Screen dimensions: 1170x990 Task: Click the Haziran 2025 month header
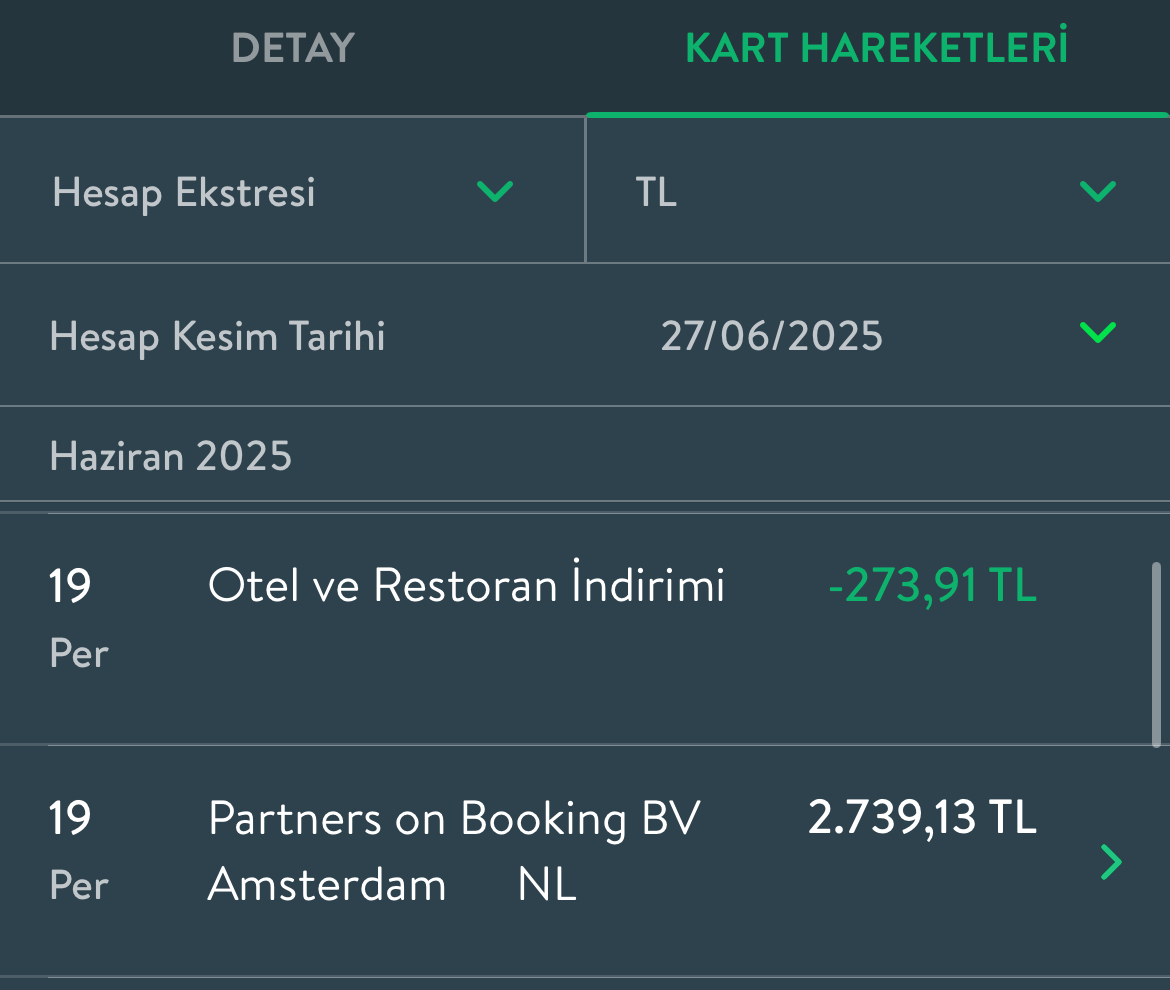(171, 456)
